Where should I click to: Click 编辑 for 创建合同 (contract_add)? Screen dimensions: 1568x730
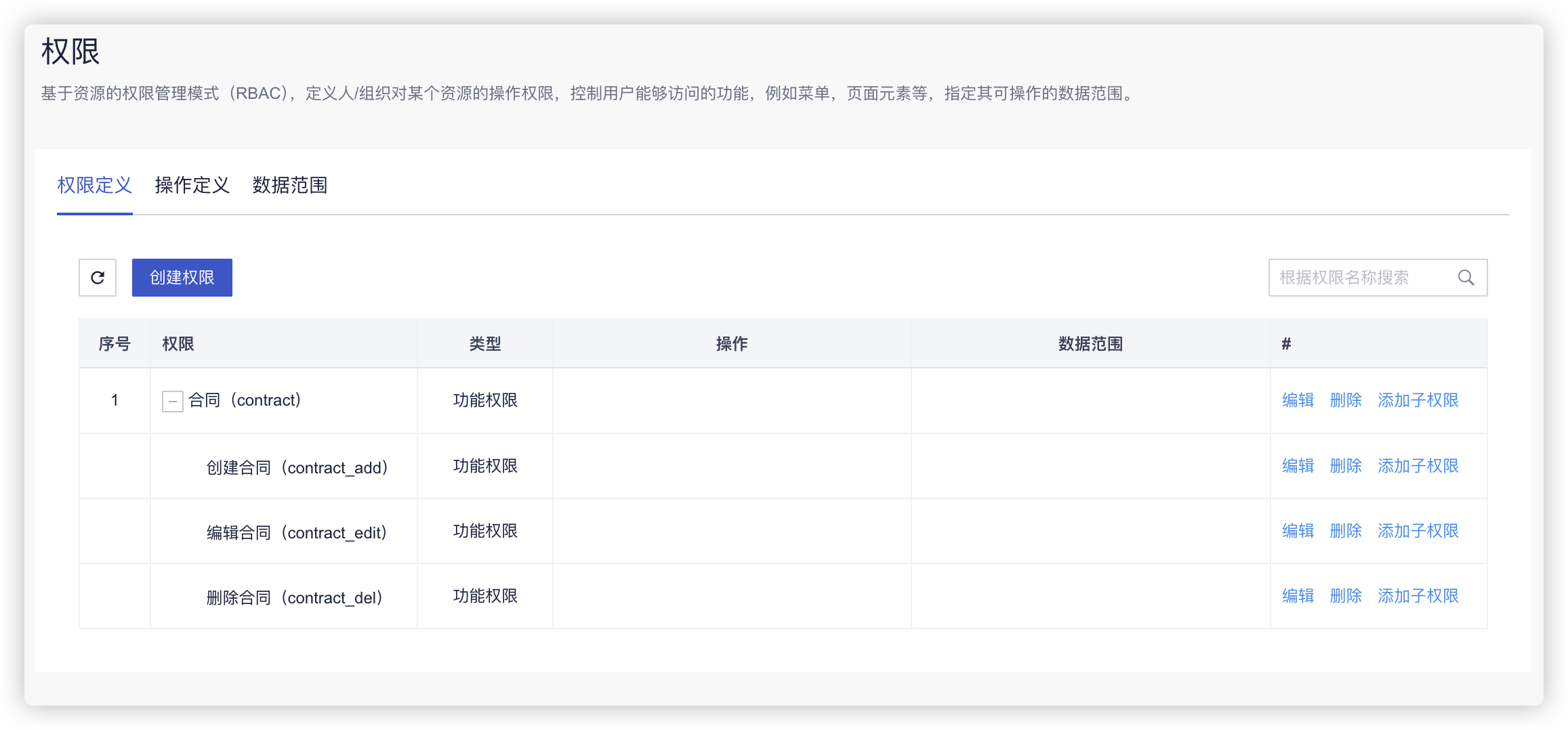1298,466
